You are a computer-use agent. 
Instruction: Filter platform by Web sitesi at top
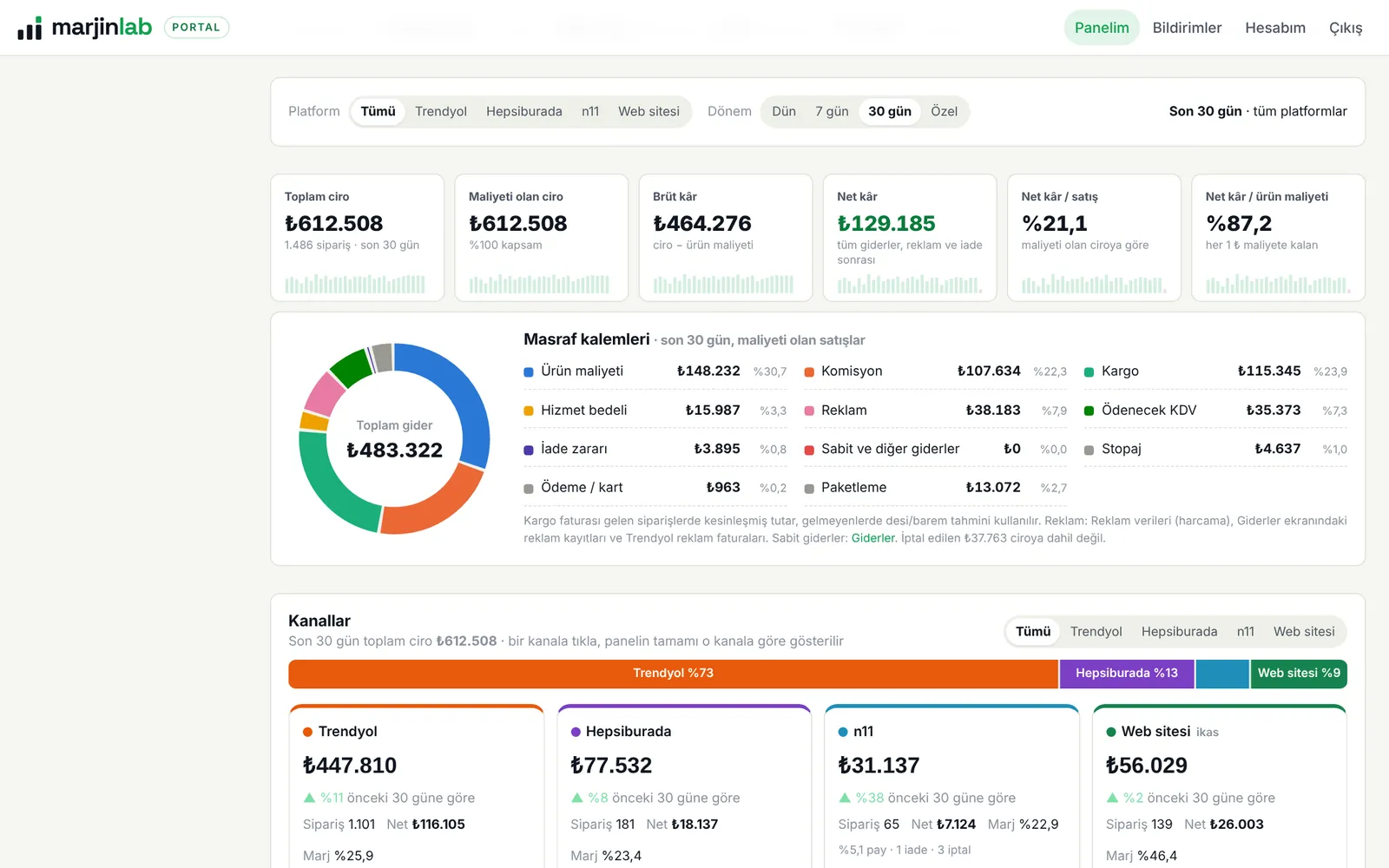tap(648, 111)
